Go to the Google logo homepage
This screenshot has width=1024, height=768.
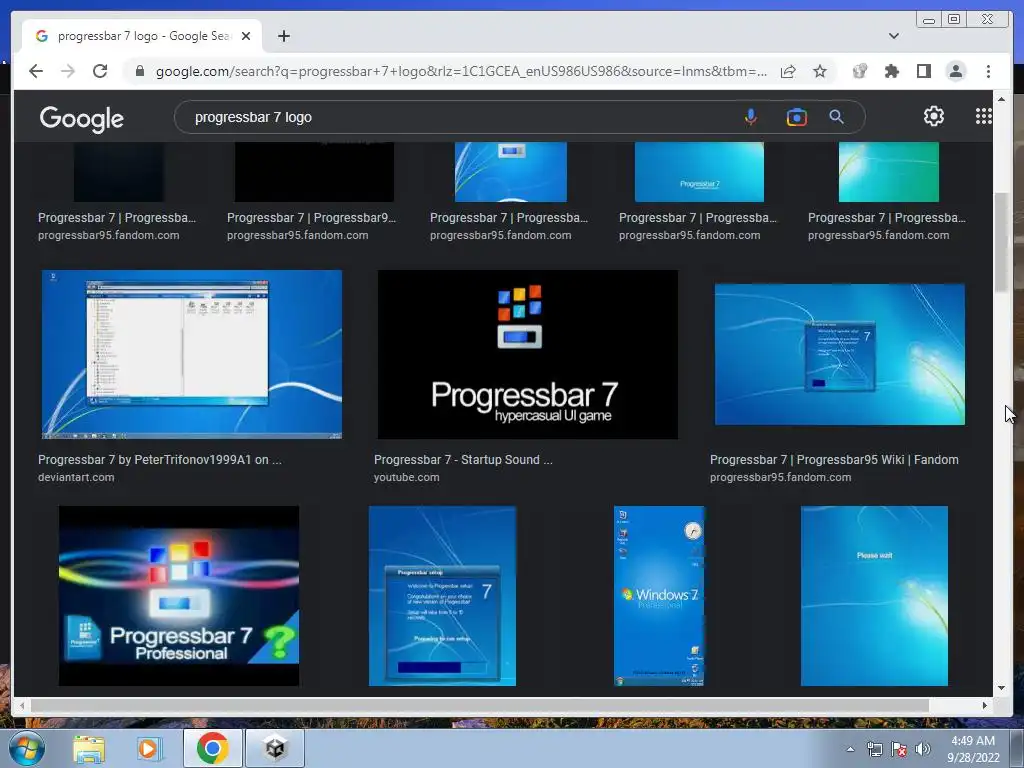82,119
